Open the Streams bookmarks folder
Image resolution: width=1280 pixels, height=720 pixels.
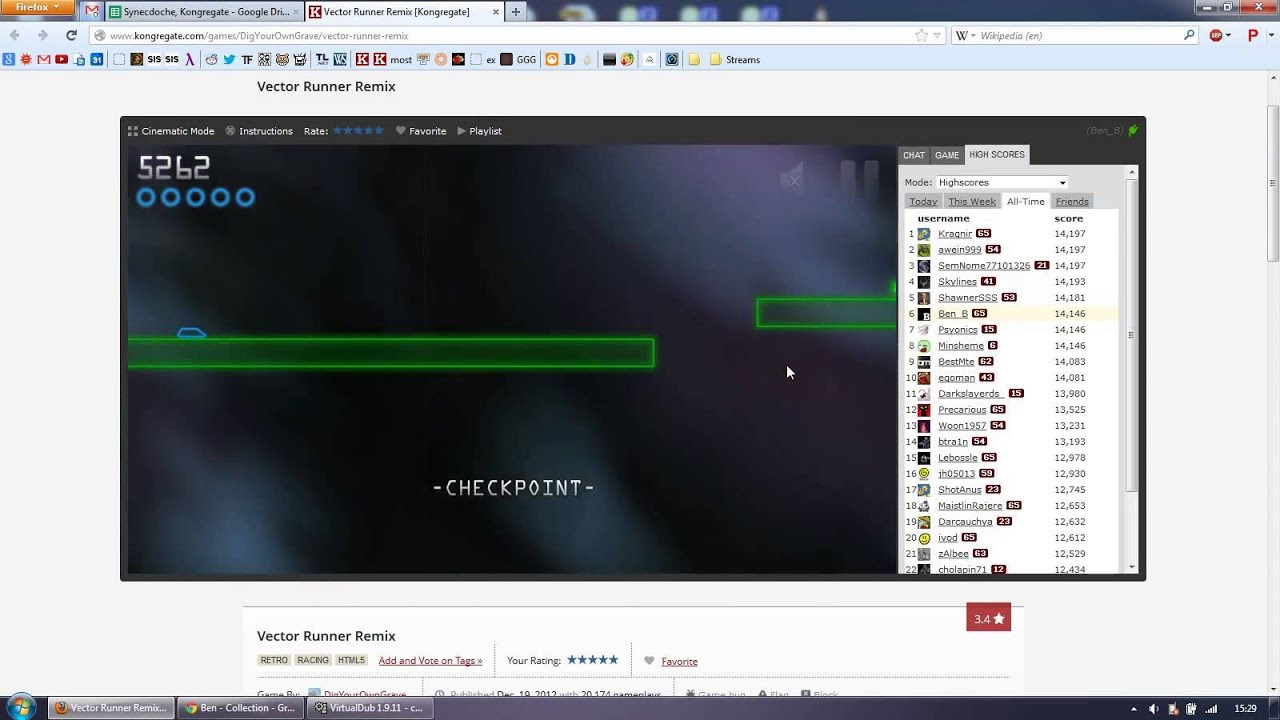pyautogui.click(x=735, y=60)
